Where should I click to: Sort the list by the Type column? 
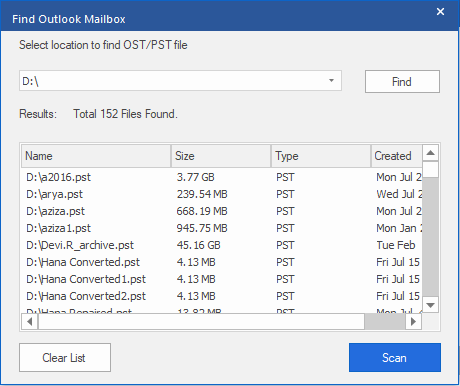[321, 156]
